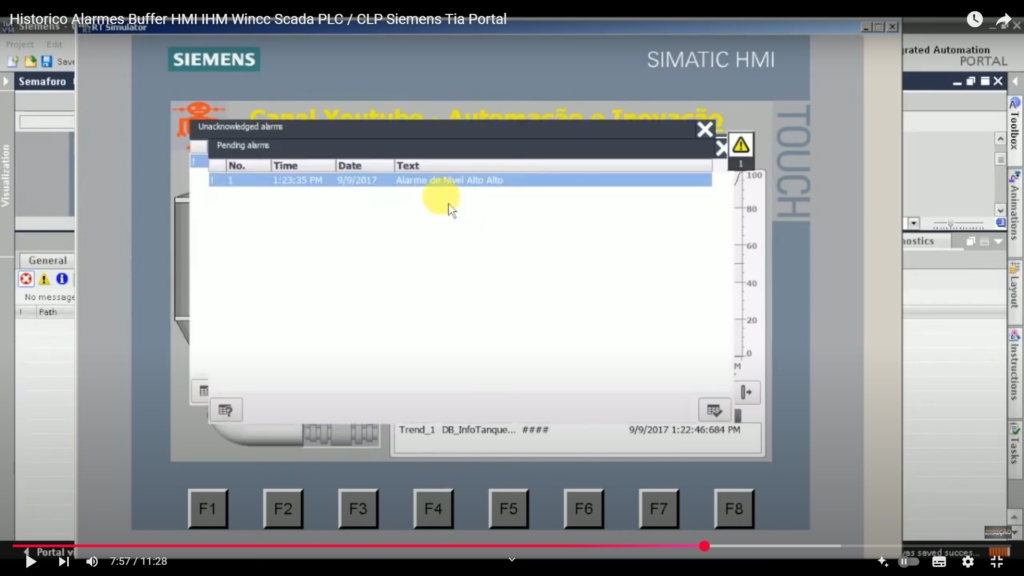Click the Share arrow icon

(x=1003, y=20)
